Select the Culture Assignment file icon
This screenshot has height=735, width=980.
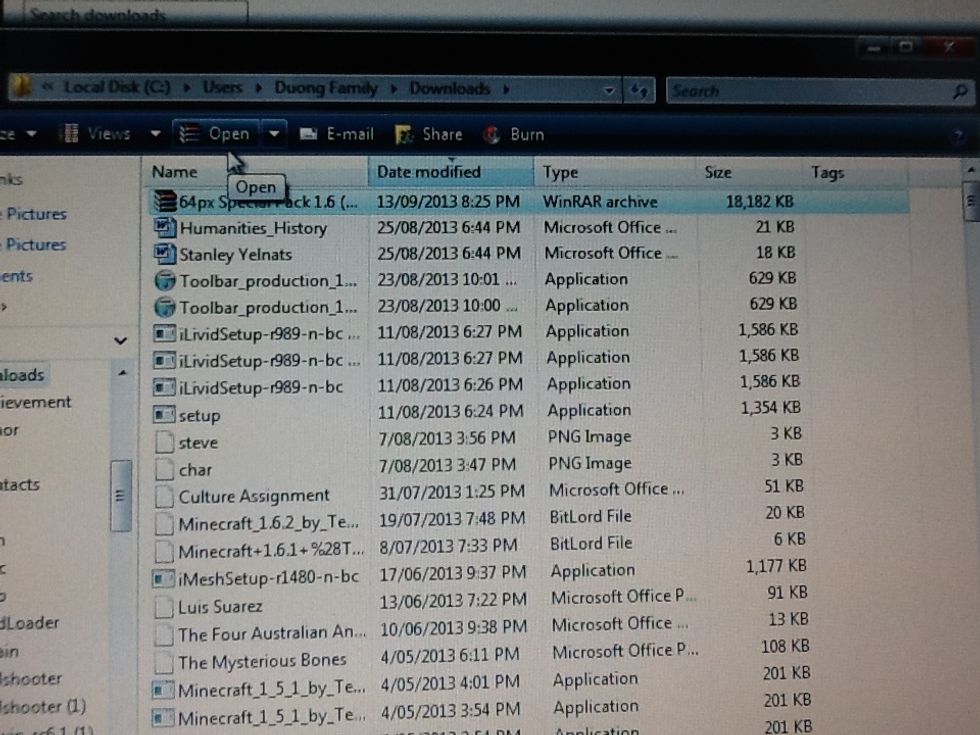[x=164, y=496]
